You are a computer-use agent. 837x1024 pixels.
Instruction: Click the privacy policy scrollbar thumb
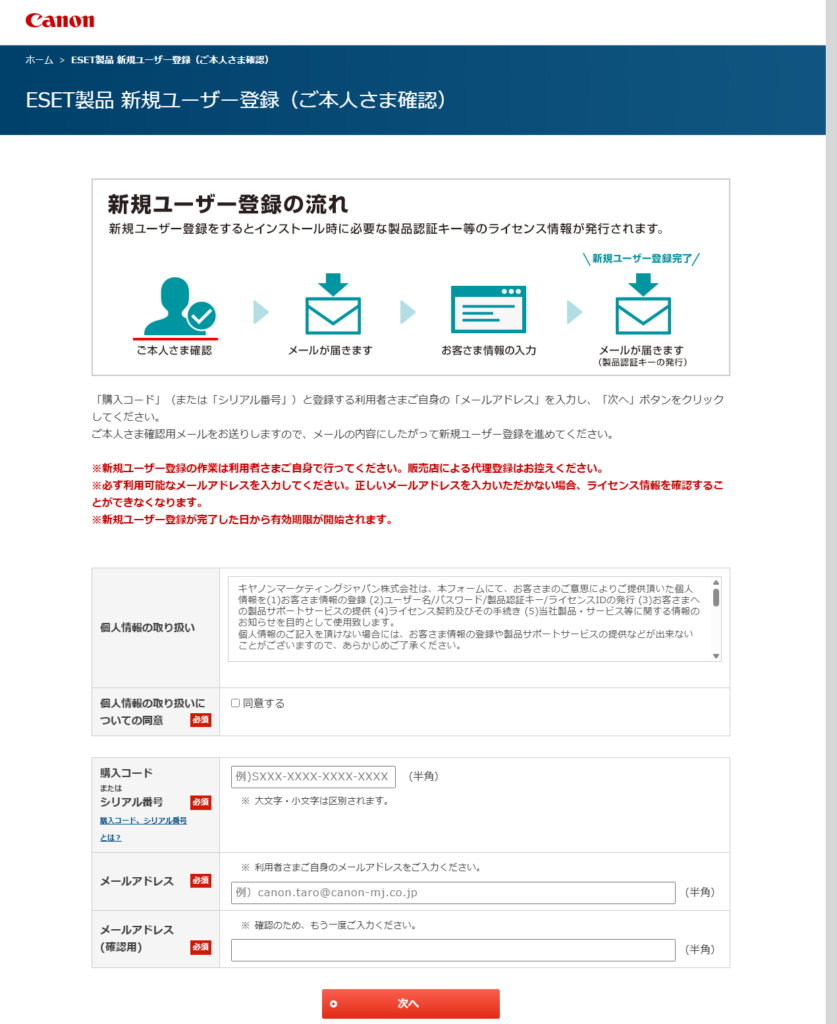pos(716,598)
